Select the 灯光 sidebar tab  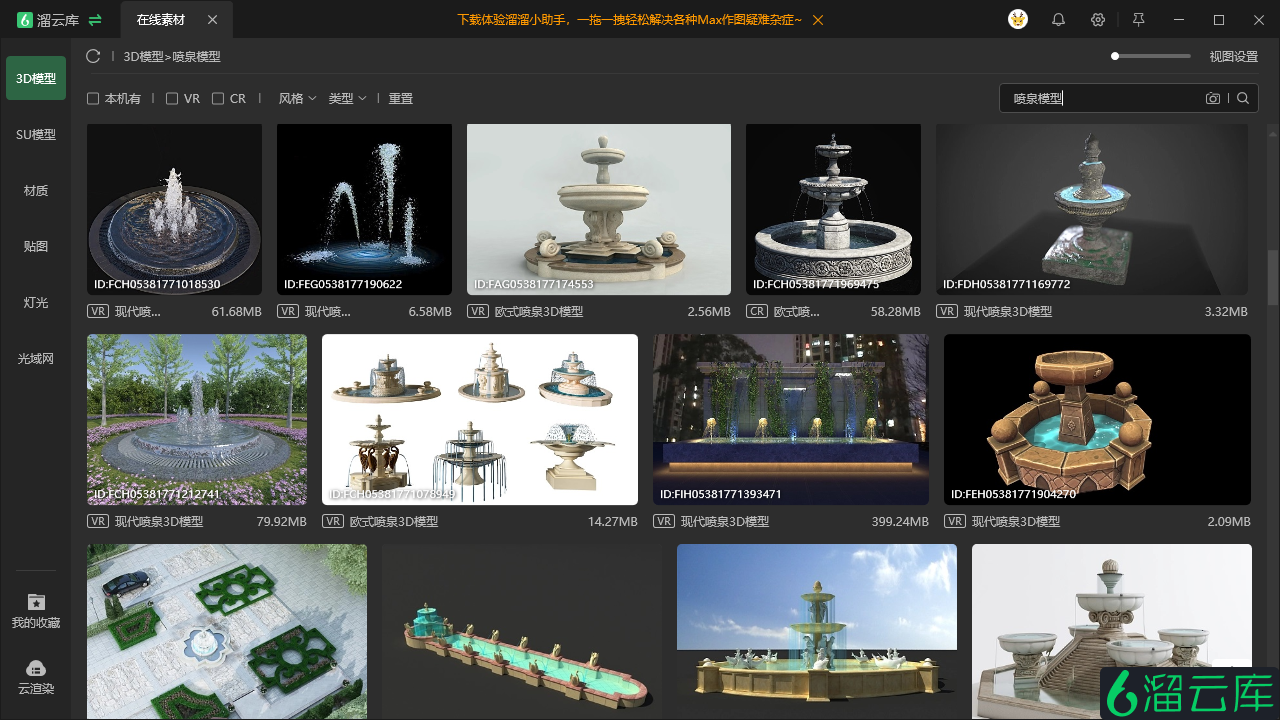[x=36, y=302]
